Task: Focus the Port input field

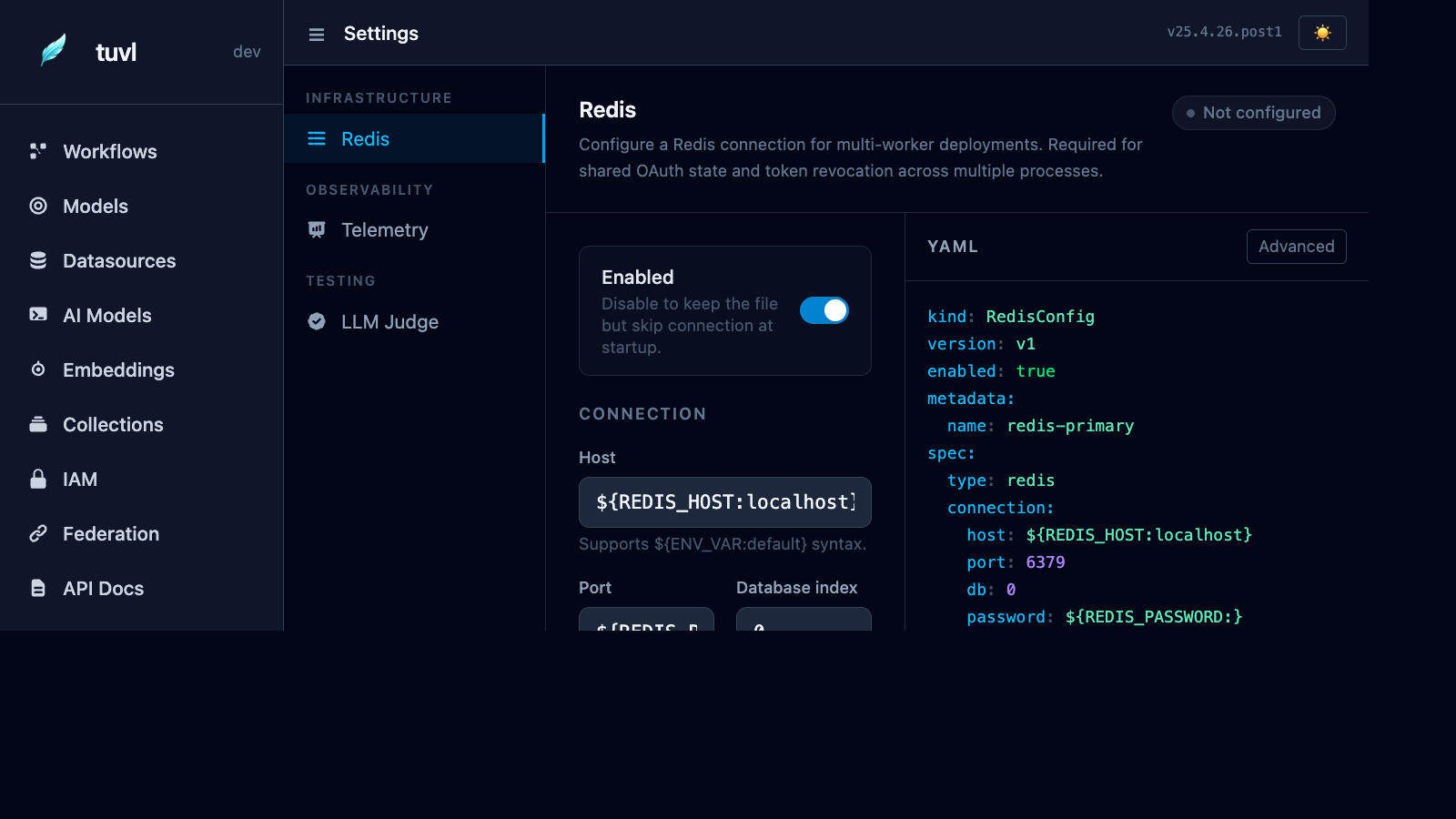Action: [x=646, y=619]
